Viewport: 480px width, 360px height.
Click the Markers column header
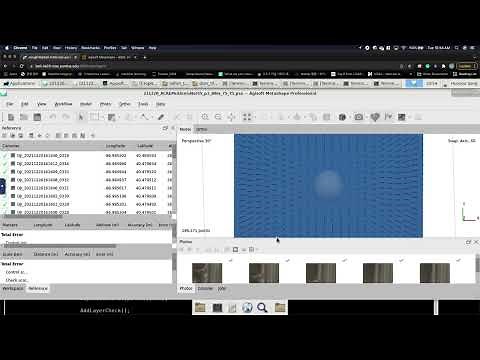[10, 225]
